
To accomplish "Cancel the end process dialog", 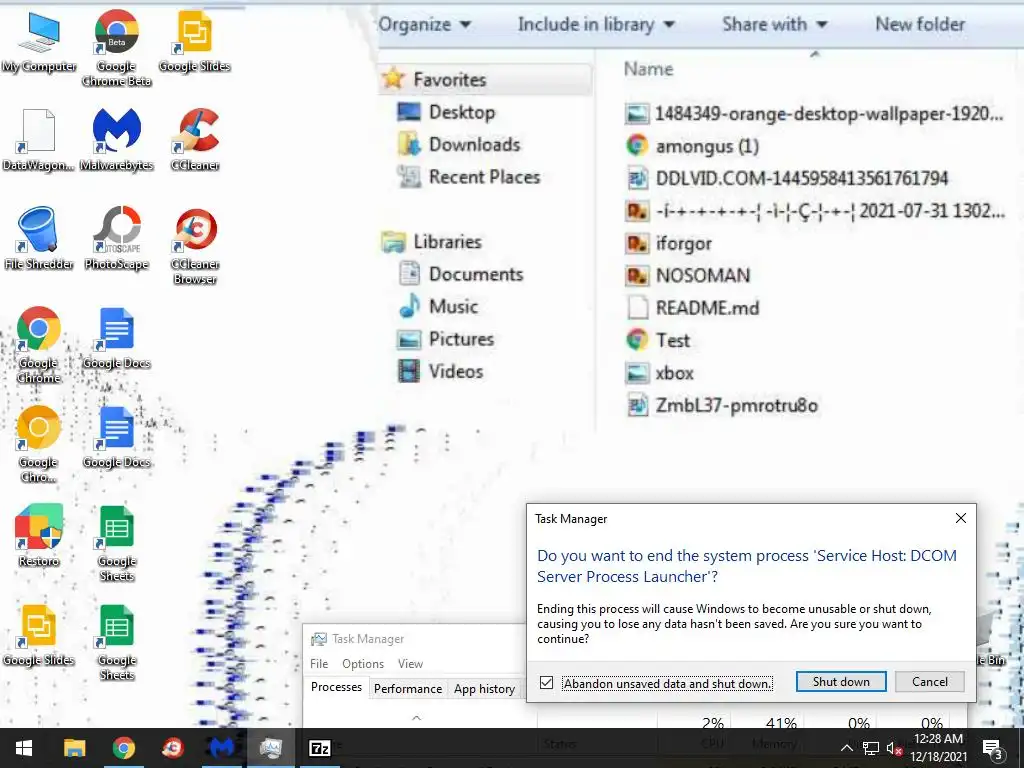I will coord(929,682).
